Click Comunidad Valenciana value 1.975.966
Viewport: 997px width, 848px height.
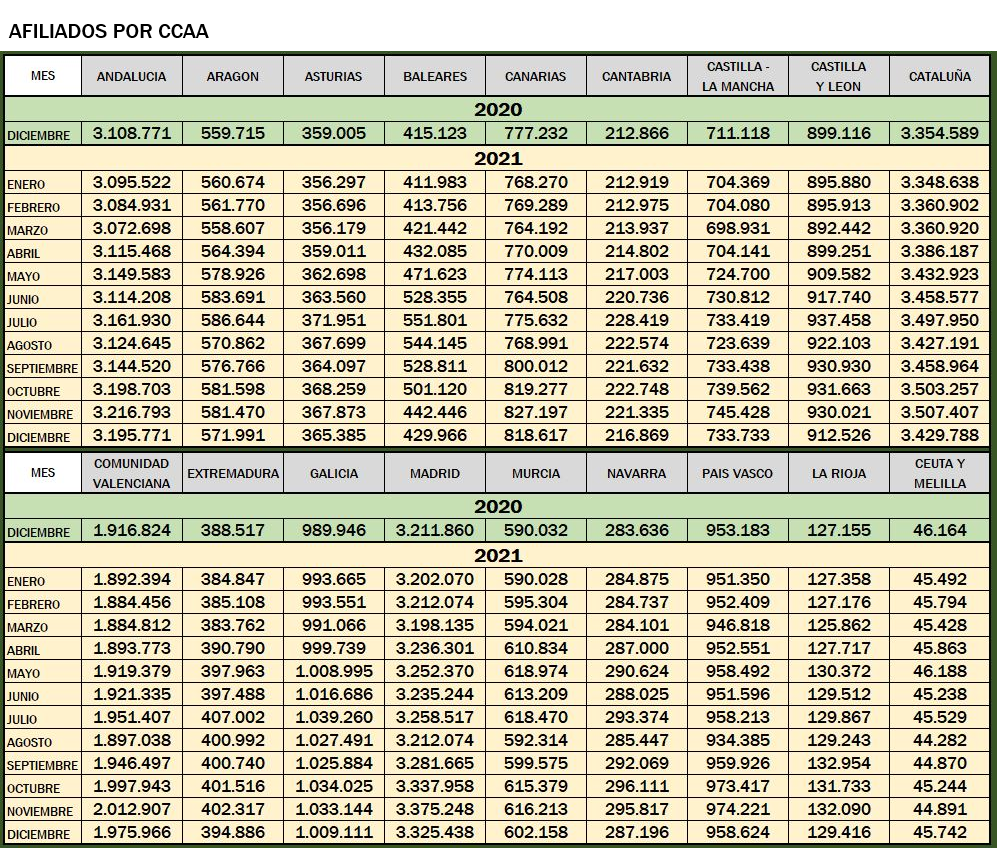click(x=132, y=832)
